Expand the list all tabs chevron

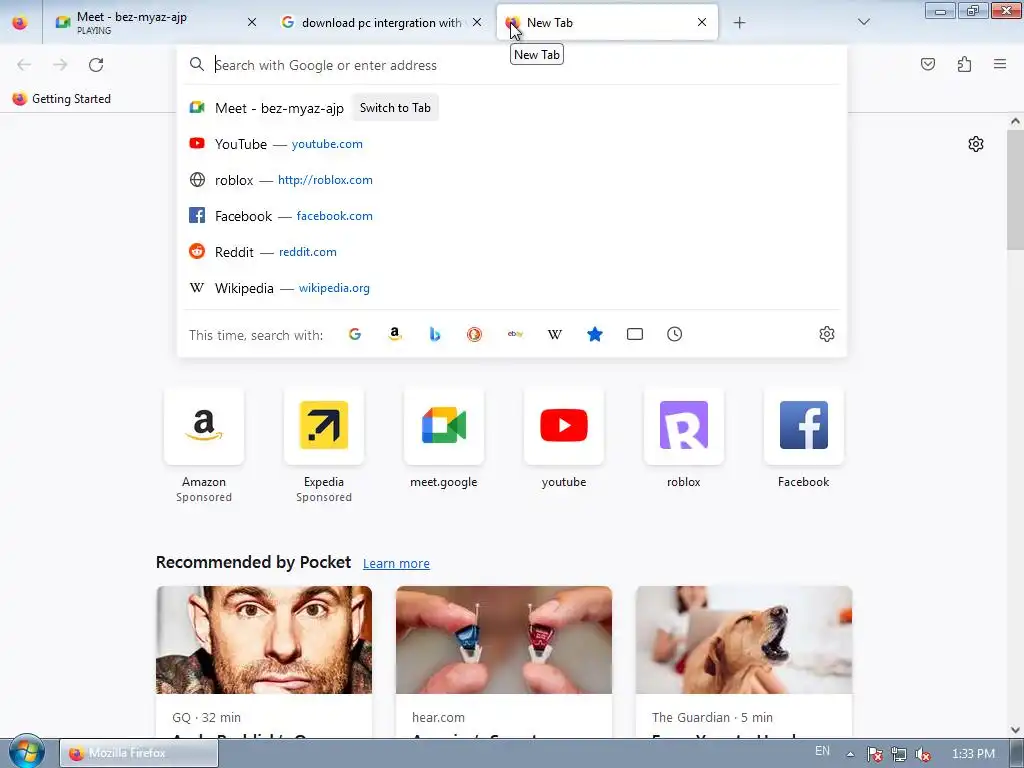coord(863,22)
